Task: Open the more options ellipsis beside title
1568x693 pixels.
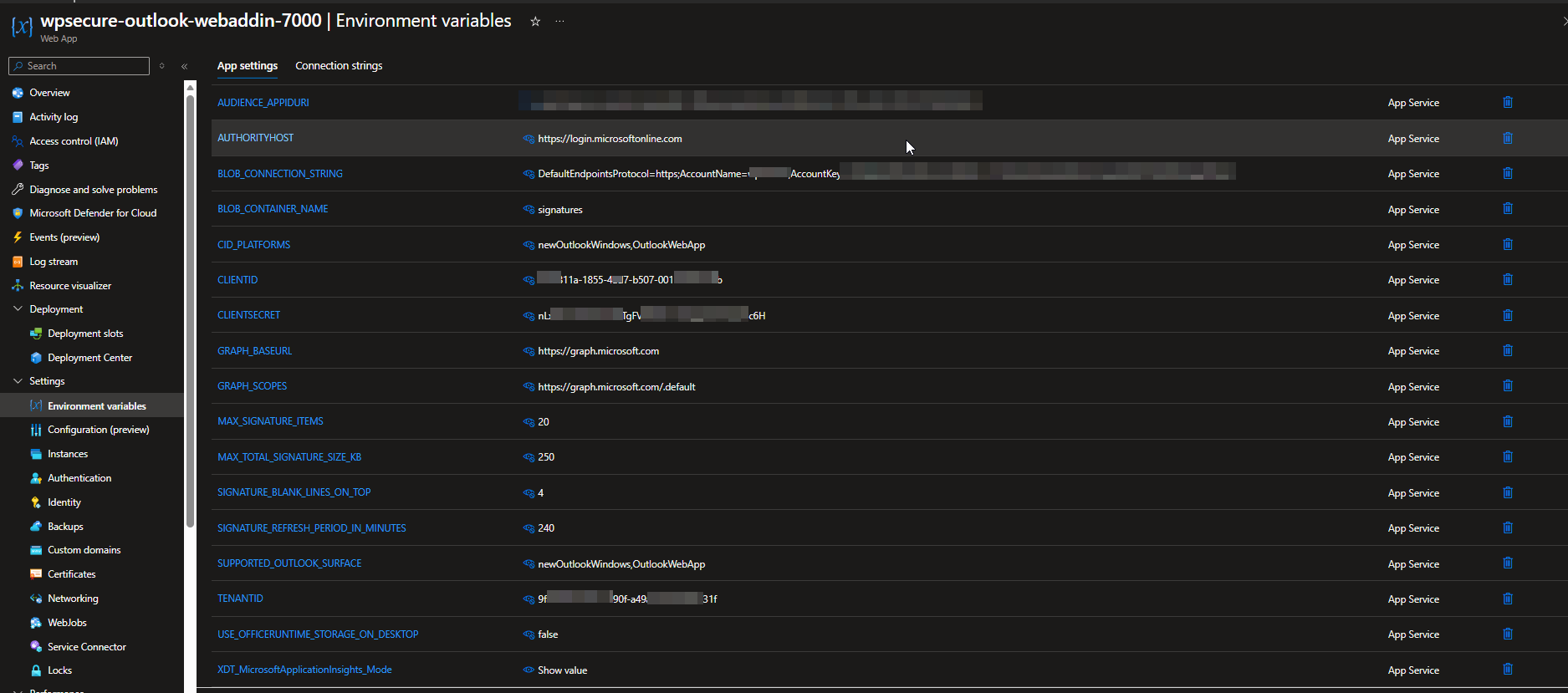Action: (559, 22)
